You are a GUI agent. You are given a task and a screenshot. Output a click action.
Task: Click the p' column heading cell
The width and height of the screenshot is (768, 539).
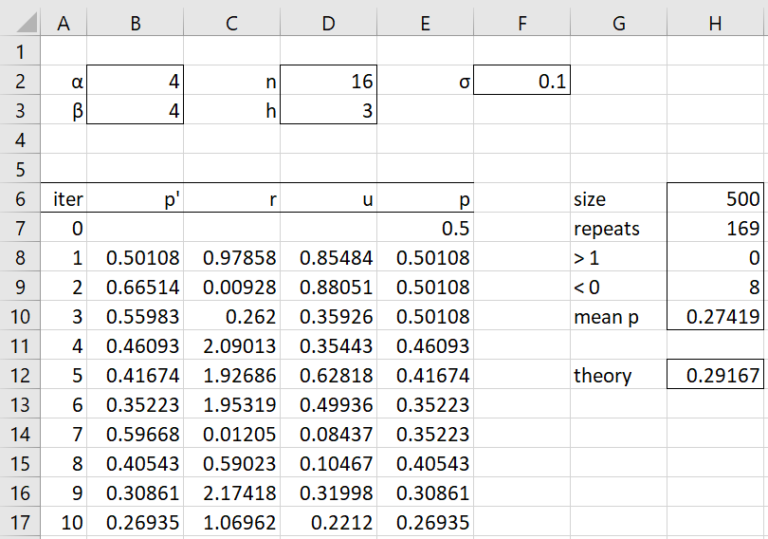tap(135, 198)
